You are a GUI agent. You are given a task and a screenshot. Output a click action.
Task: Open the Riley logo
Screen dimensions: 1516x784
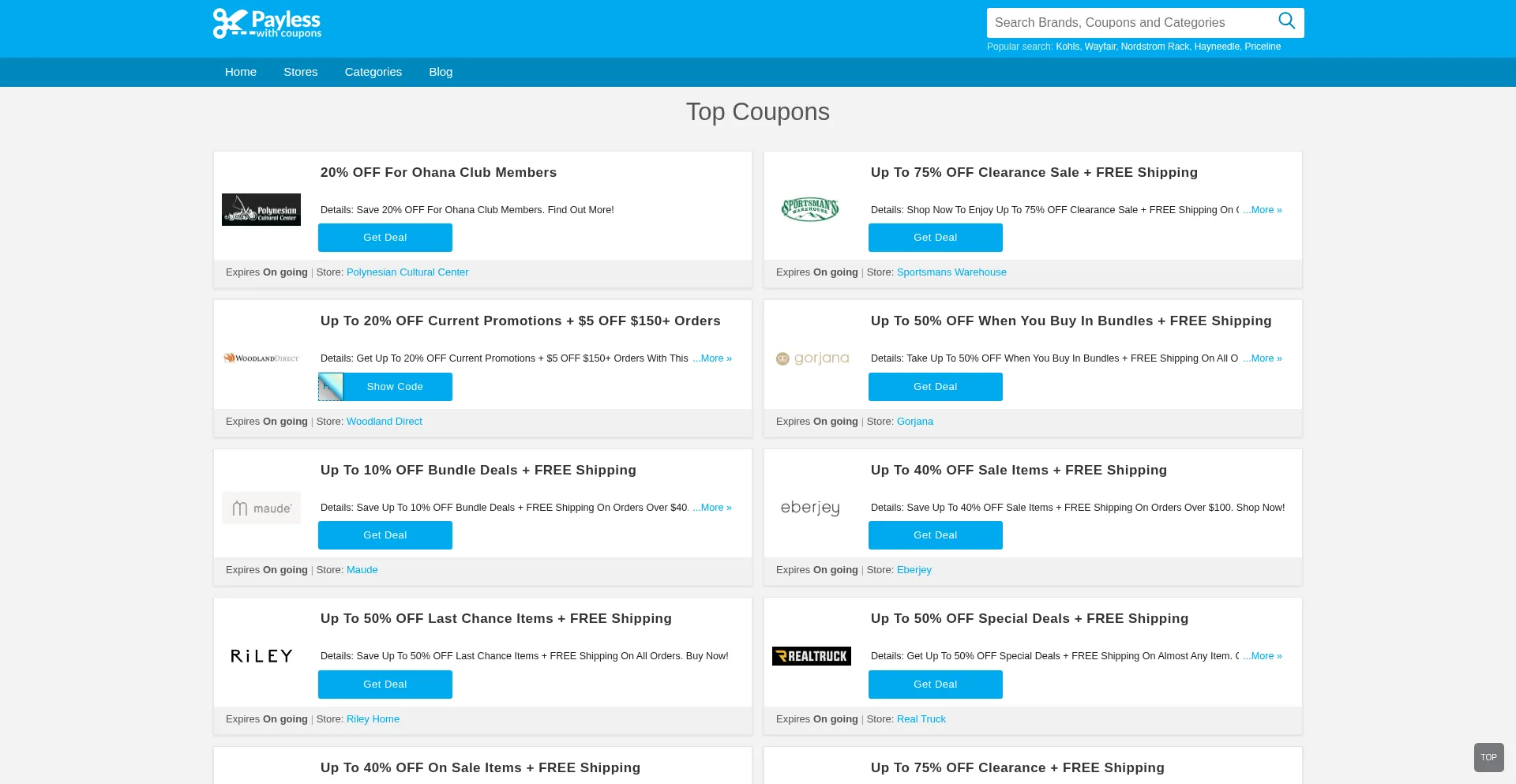coord(261,656)
